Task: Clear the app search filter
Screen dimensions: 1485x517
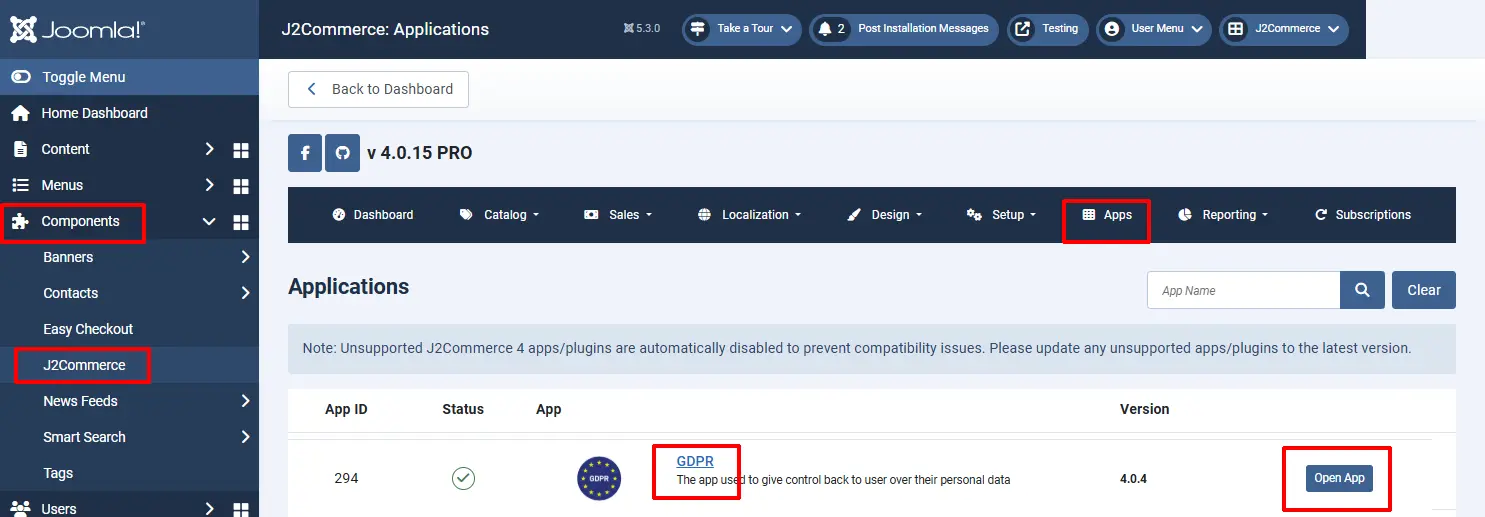Action: coord(1424,290)
